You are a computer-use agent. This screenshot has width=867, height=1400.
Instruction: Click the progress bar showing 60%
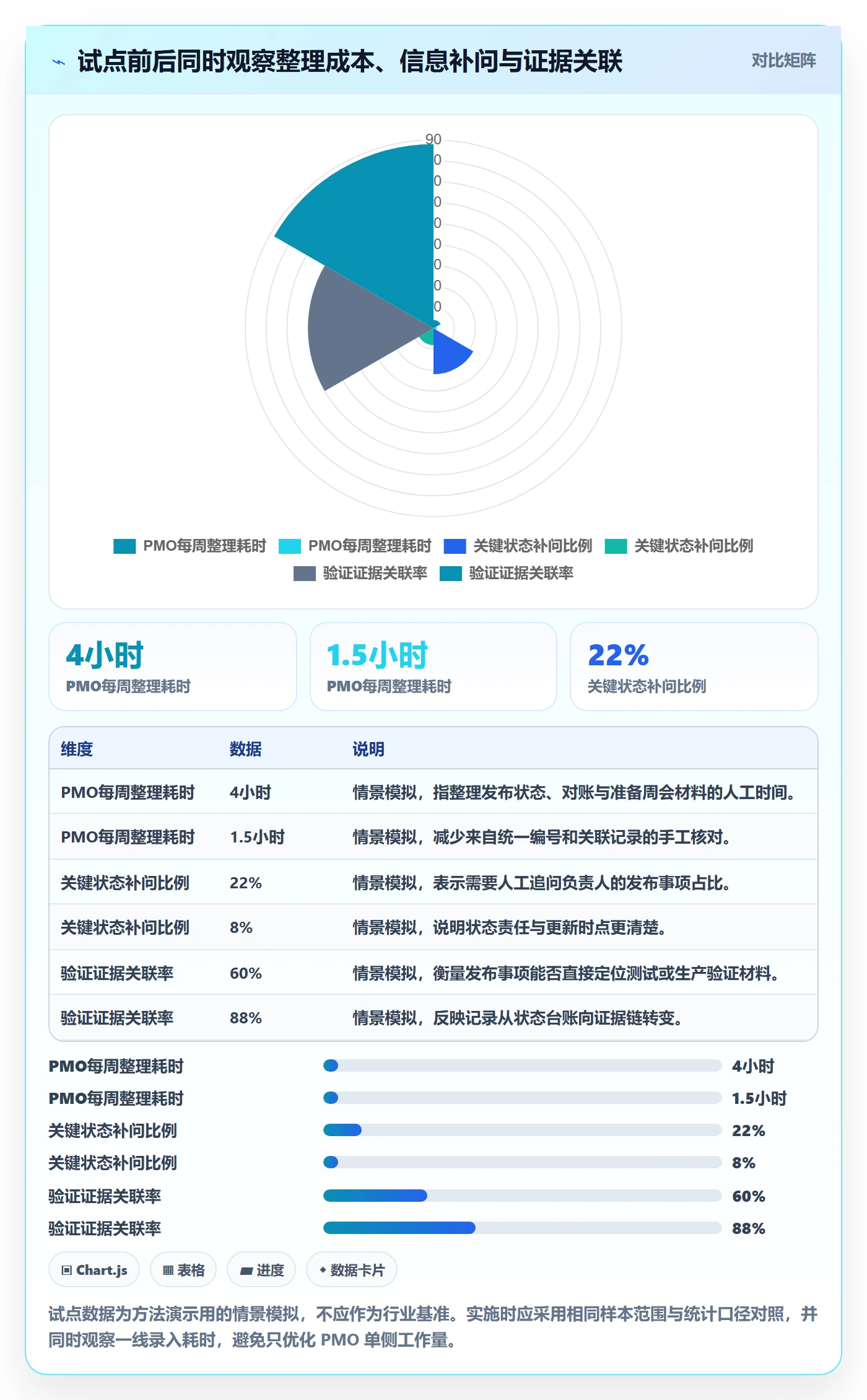[522, 1196]
